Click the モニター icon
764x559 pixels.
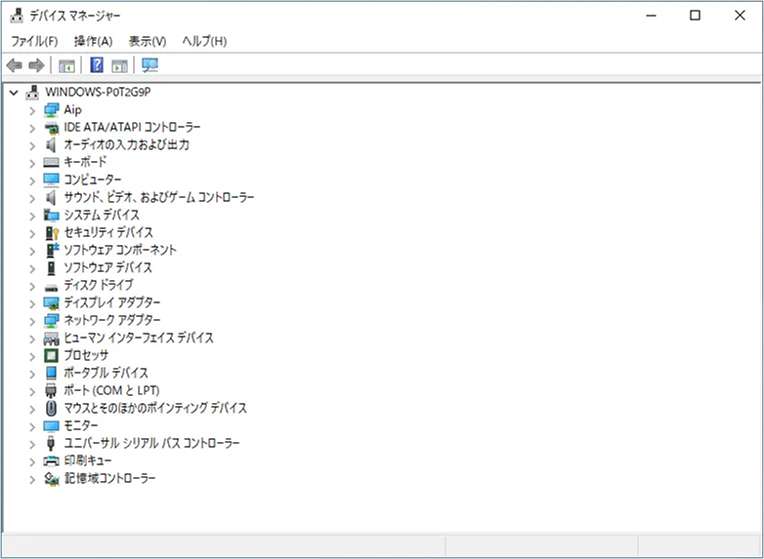tap(51, 426)
